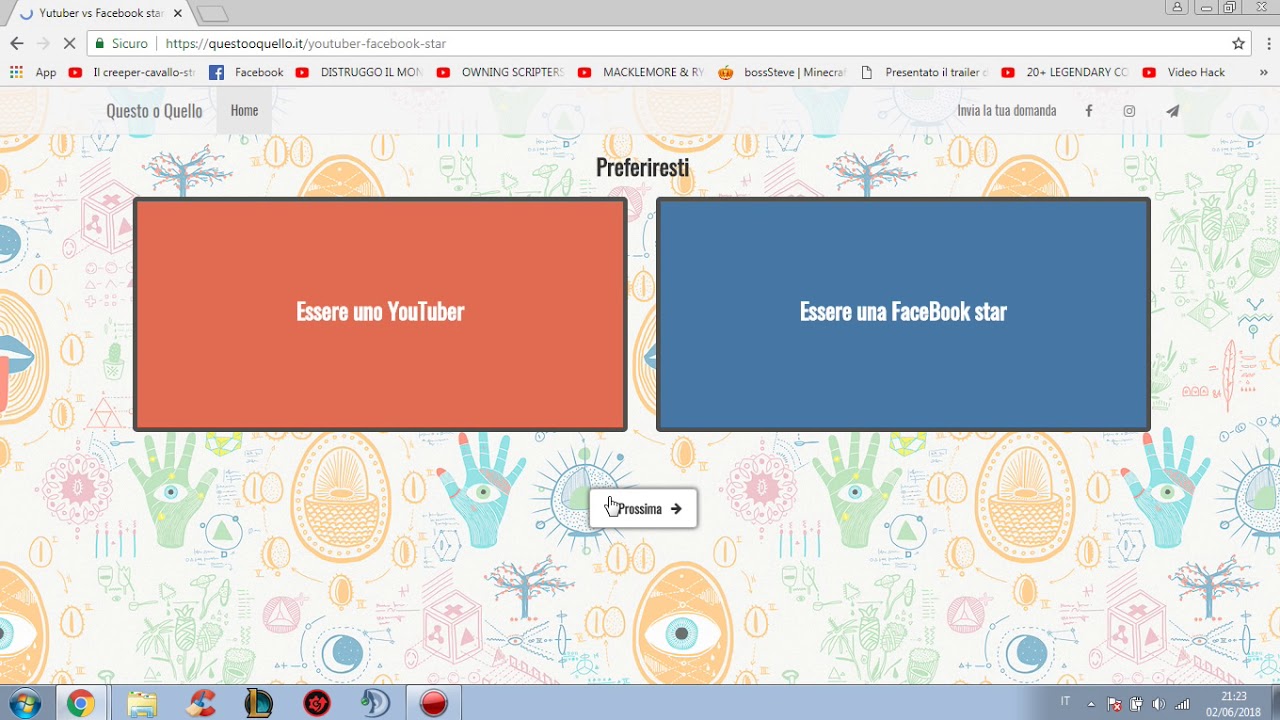This screenshot has height=720, width=1280.
Task: Open the Home navigation item
Action: 244,111
